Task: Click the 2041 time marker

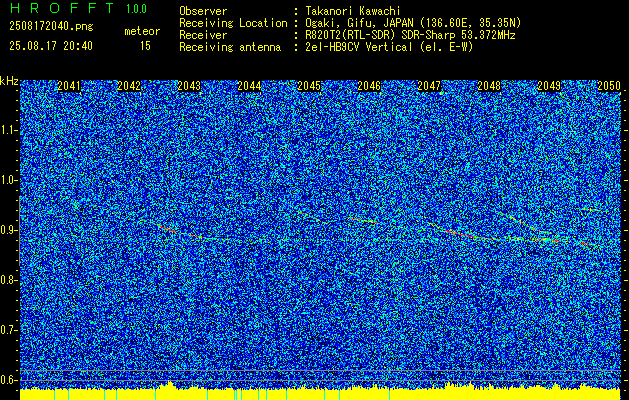Action: (69, 86)
